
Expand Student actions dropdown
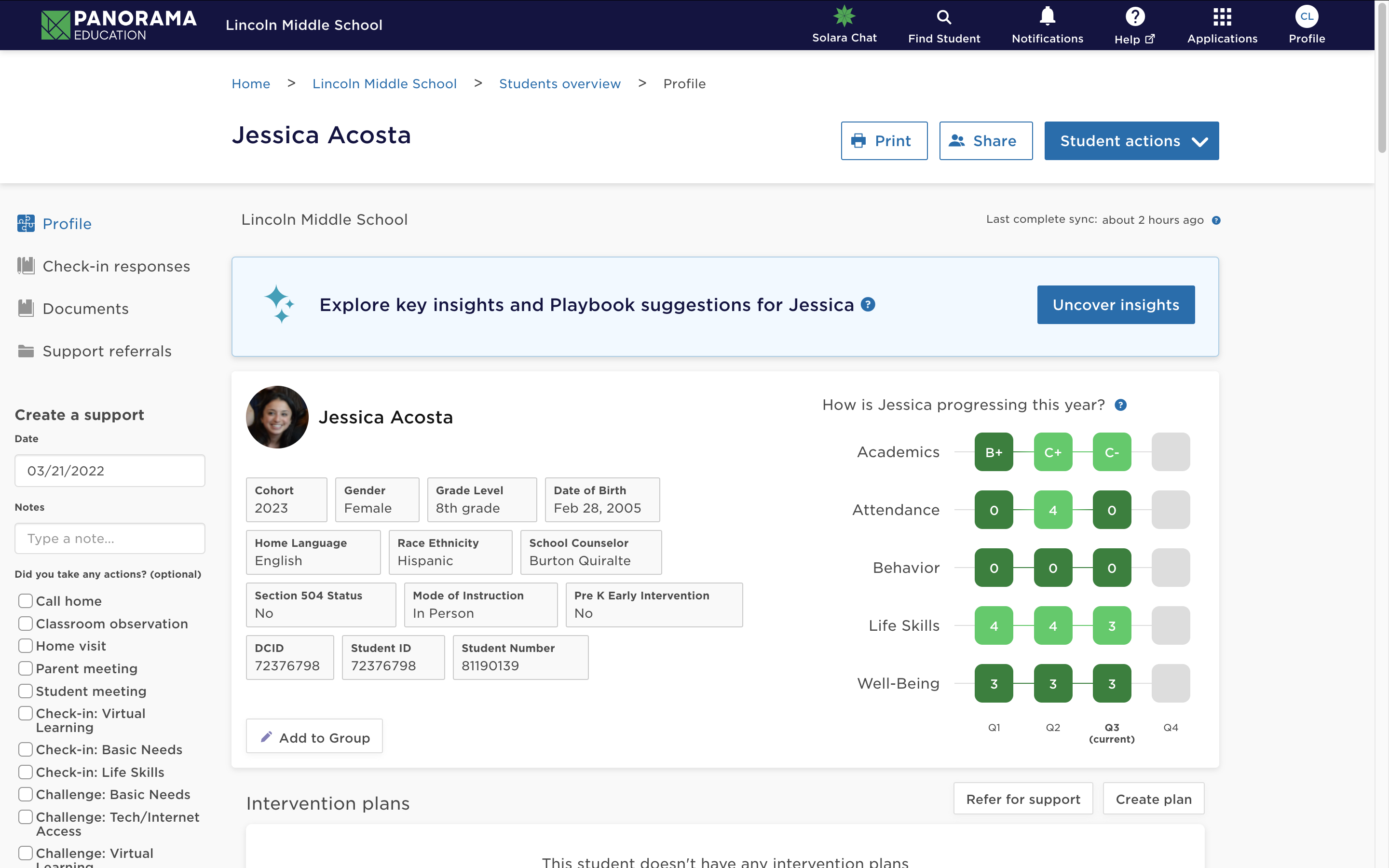(x=1132, y=140)
